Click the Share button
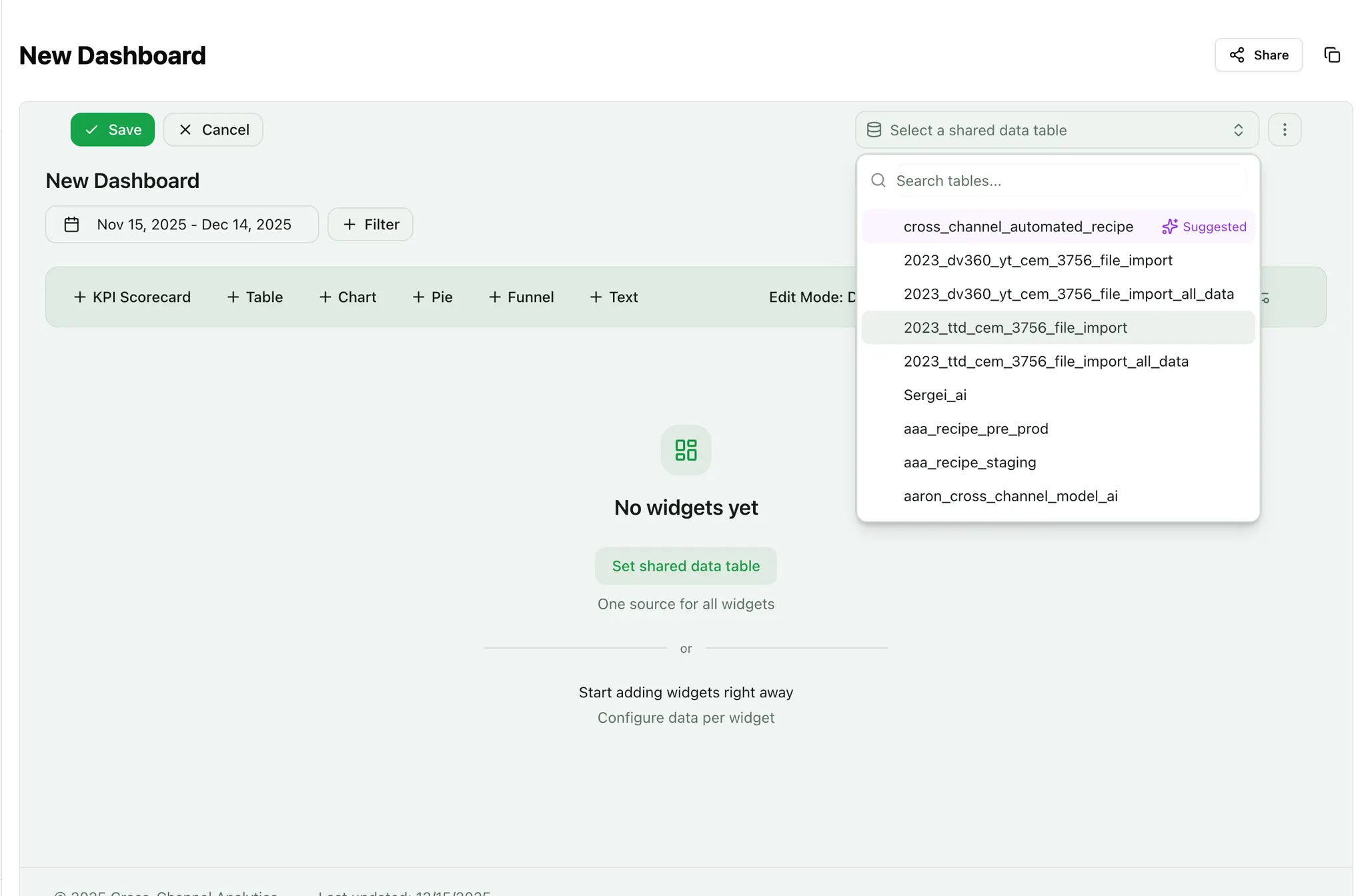Image resolution: width=1366 pixels, height=896 pixels. (1258, 55)
